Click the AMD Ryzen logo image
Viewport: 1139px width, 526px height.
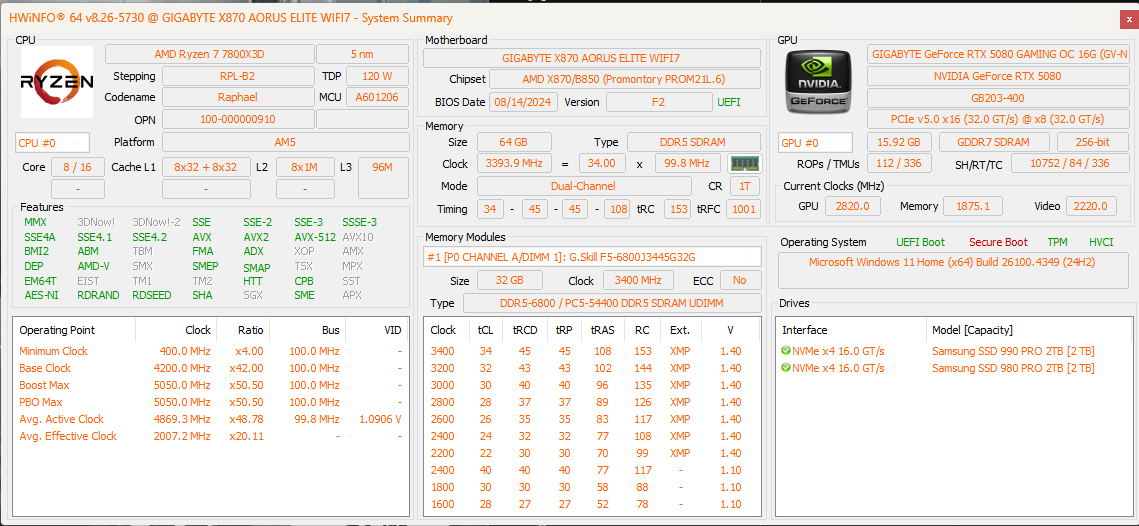click(x=57, y=82)
